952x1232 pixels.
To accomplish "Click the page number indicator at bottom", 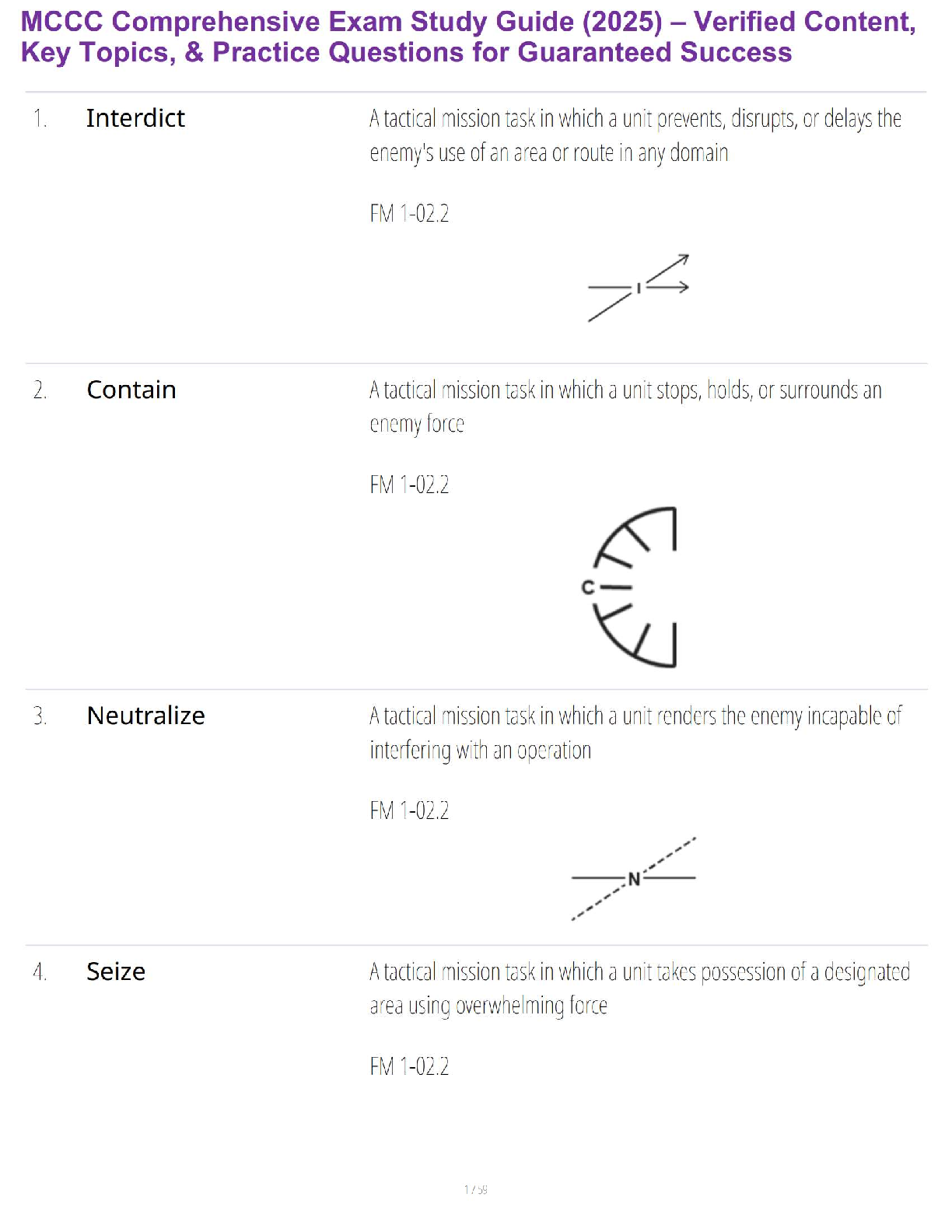I will click(475, 1189).
